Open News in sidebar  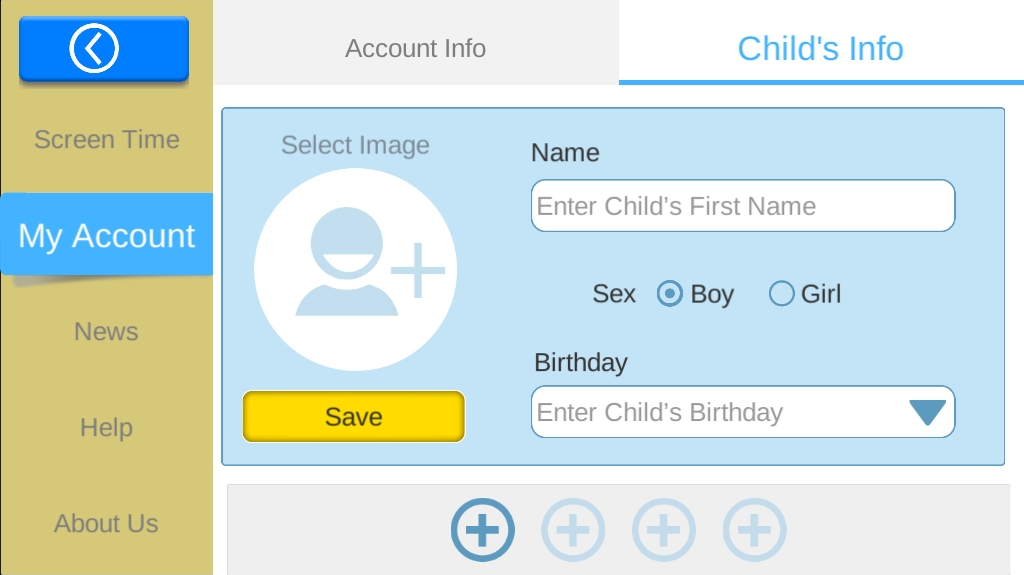(x=106, y=331)
